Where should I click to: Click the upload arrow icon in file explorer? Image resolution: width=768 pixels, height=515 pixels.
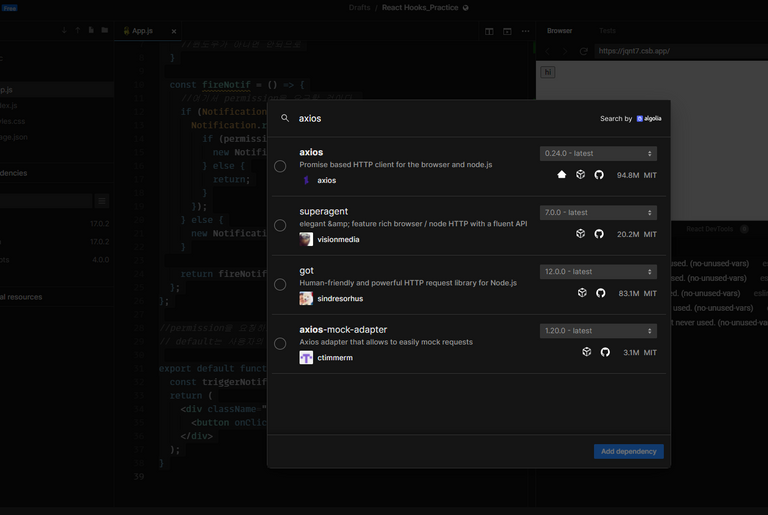coord(78,30)
